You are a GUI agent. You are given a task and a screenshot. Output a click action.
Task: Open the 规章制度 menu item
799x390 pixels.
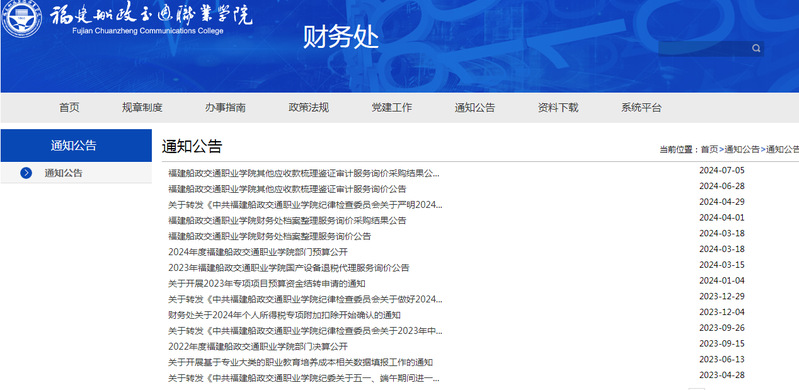tap(142, 108)
